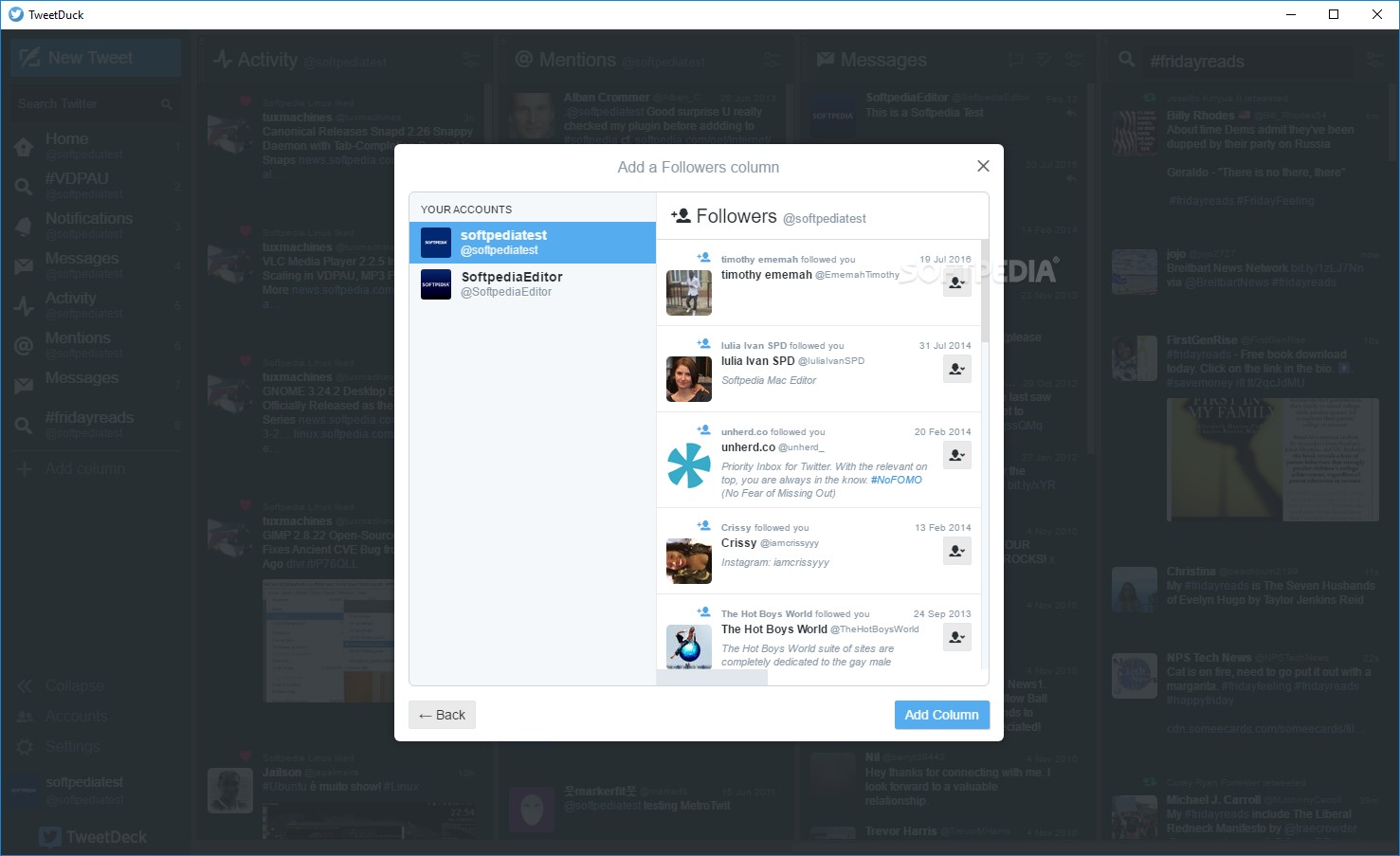Image resolution: width=1400 pixels, height=856 pixels.
Task: Click the followers column header icon
Action: coord(681,216)
